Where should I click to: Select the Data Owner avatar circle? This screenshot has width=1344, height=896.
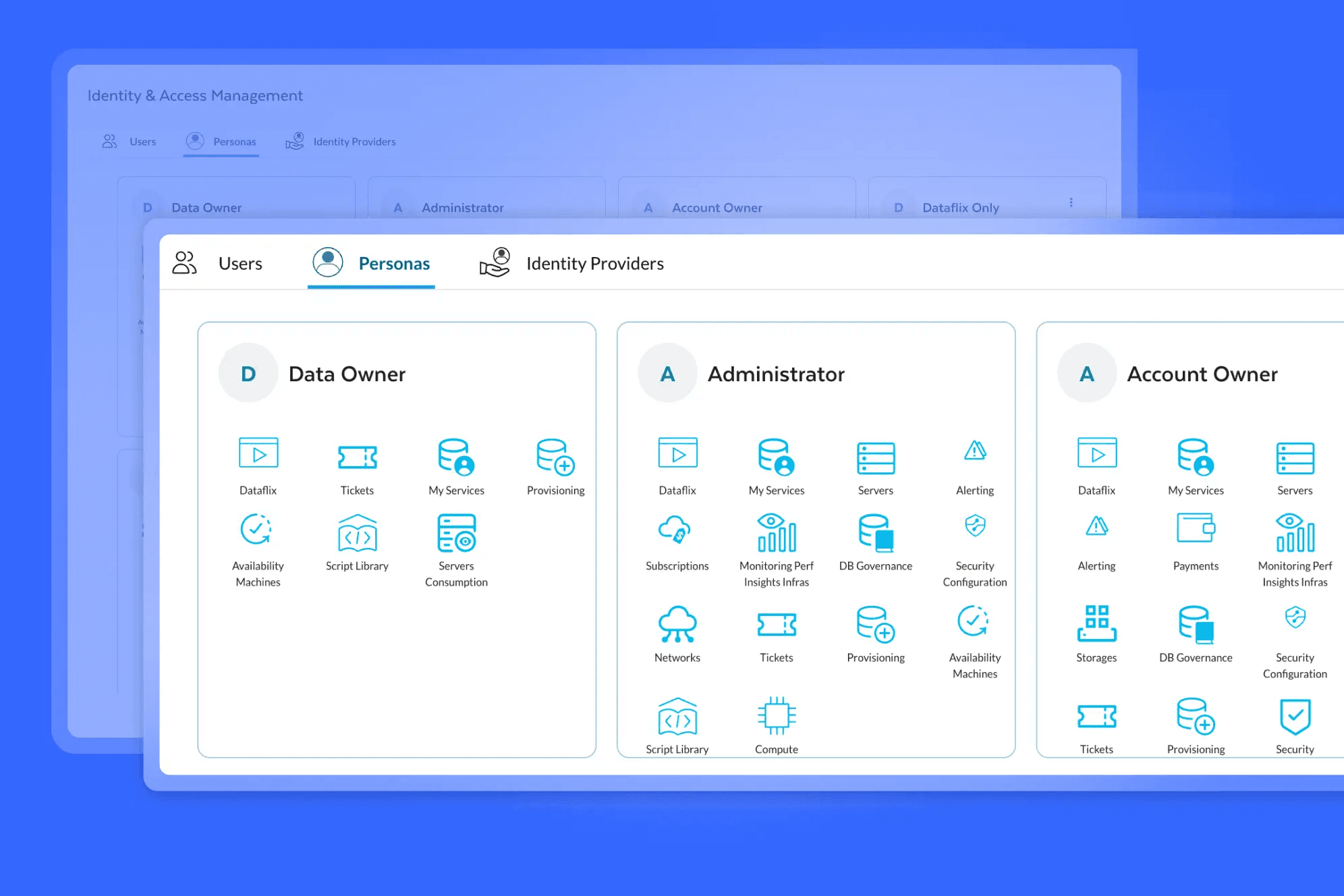coord(248,373)
